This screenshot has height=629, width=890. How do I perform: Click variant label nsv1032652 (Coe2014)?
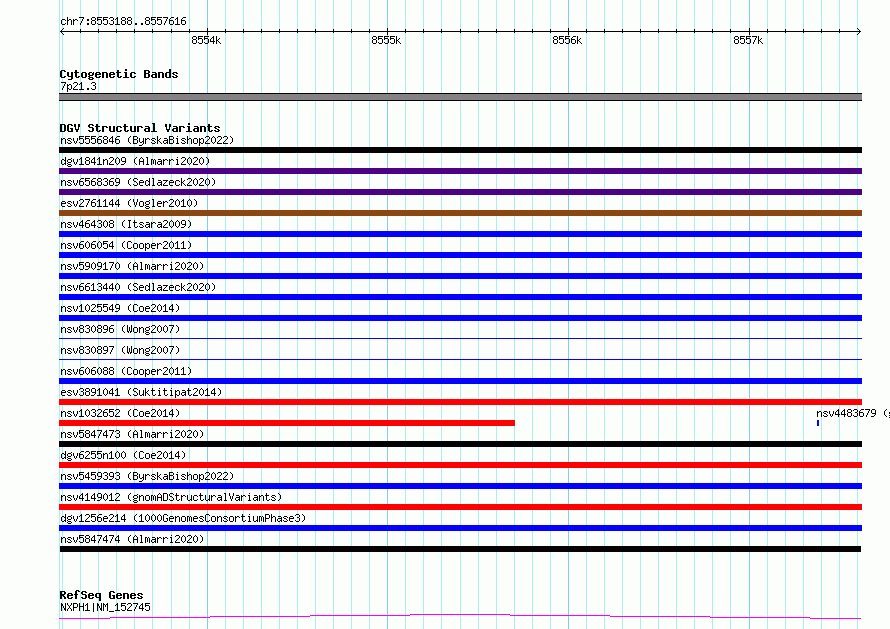click(120, 413)
